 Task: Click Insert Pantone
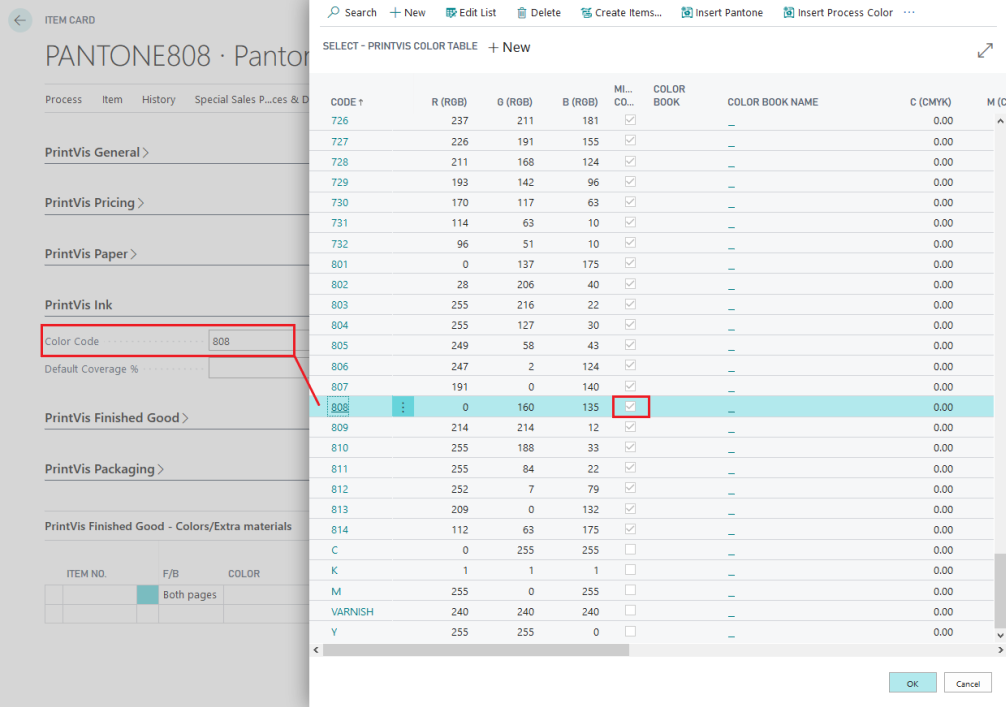click(722, 12)
